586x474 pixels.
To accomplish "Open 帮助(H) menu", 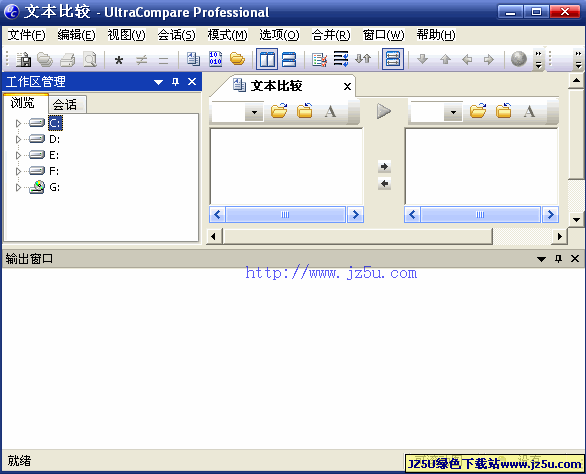I will point(436,35).
